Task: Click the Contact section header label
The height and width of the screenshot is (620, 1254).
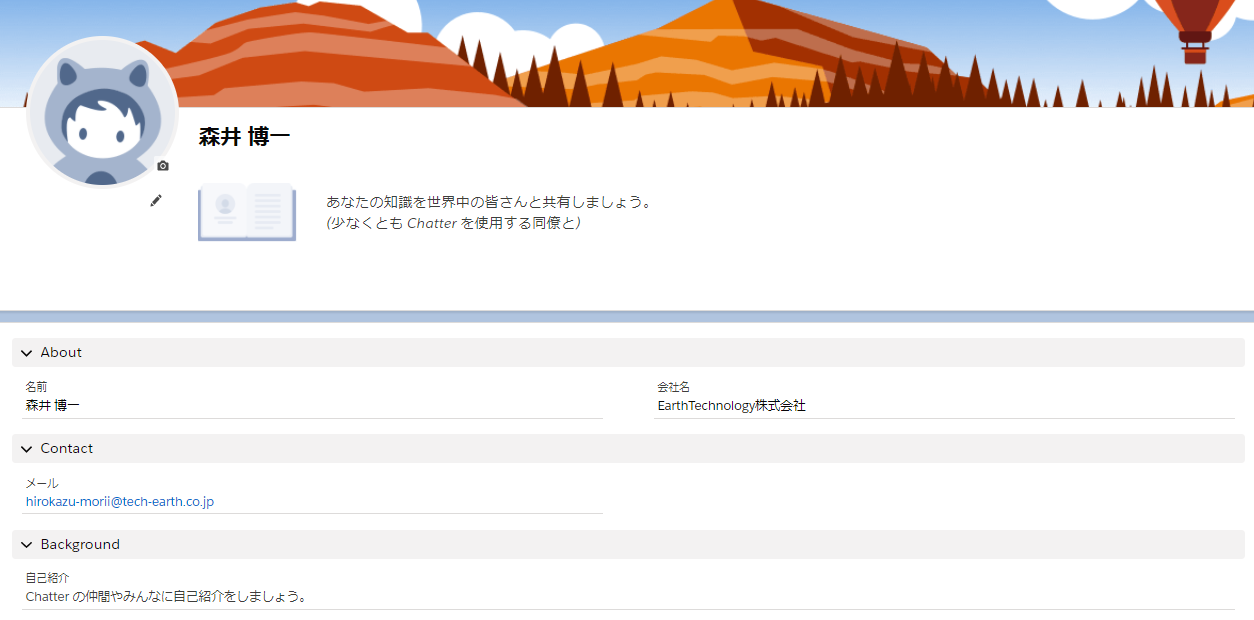Action: point(67,449)
